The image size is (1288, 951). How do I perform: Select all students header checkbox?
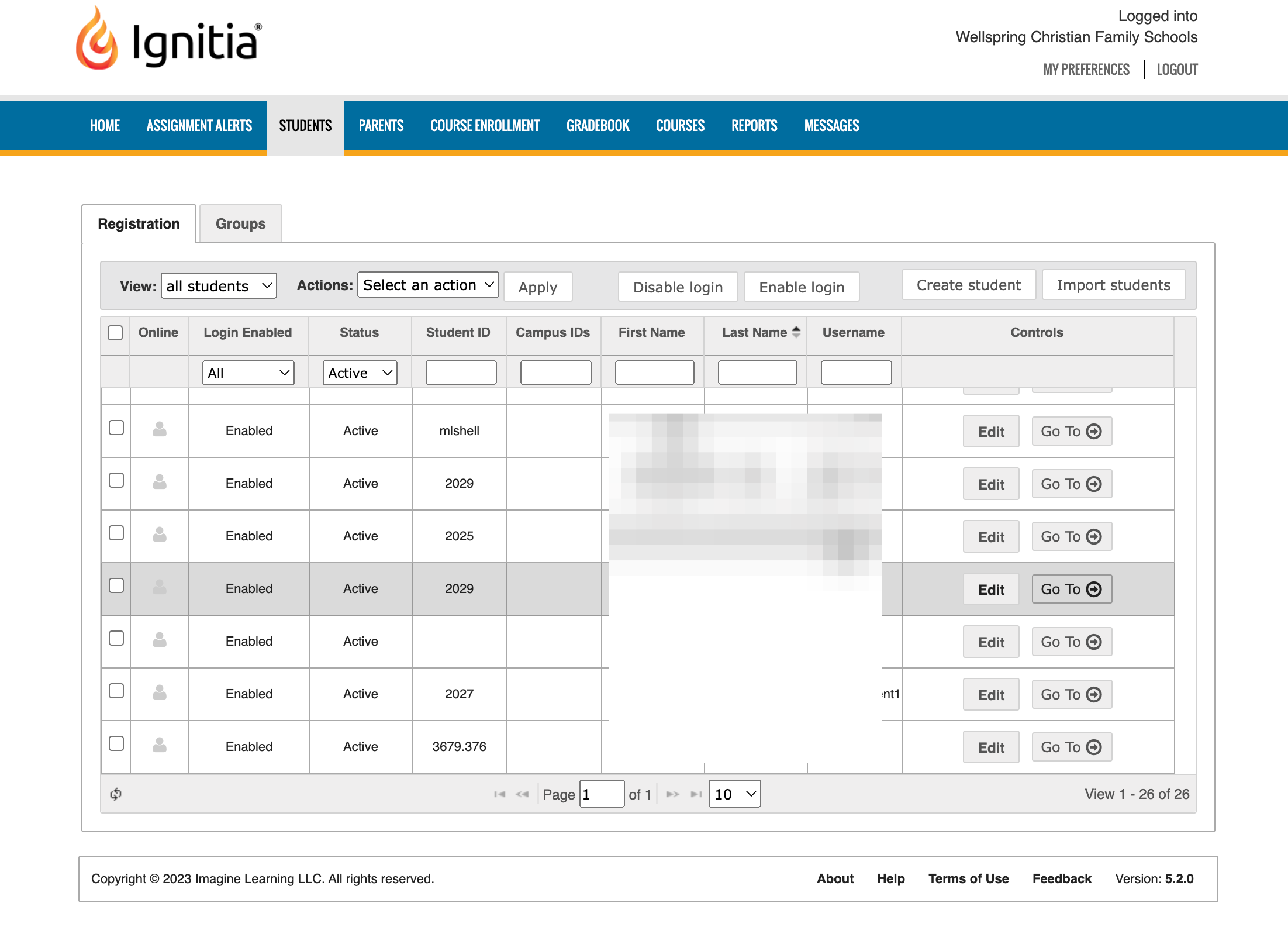click(115, 333)
